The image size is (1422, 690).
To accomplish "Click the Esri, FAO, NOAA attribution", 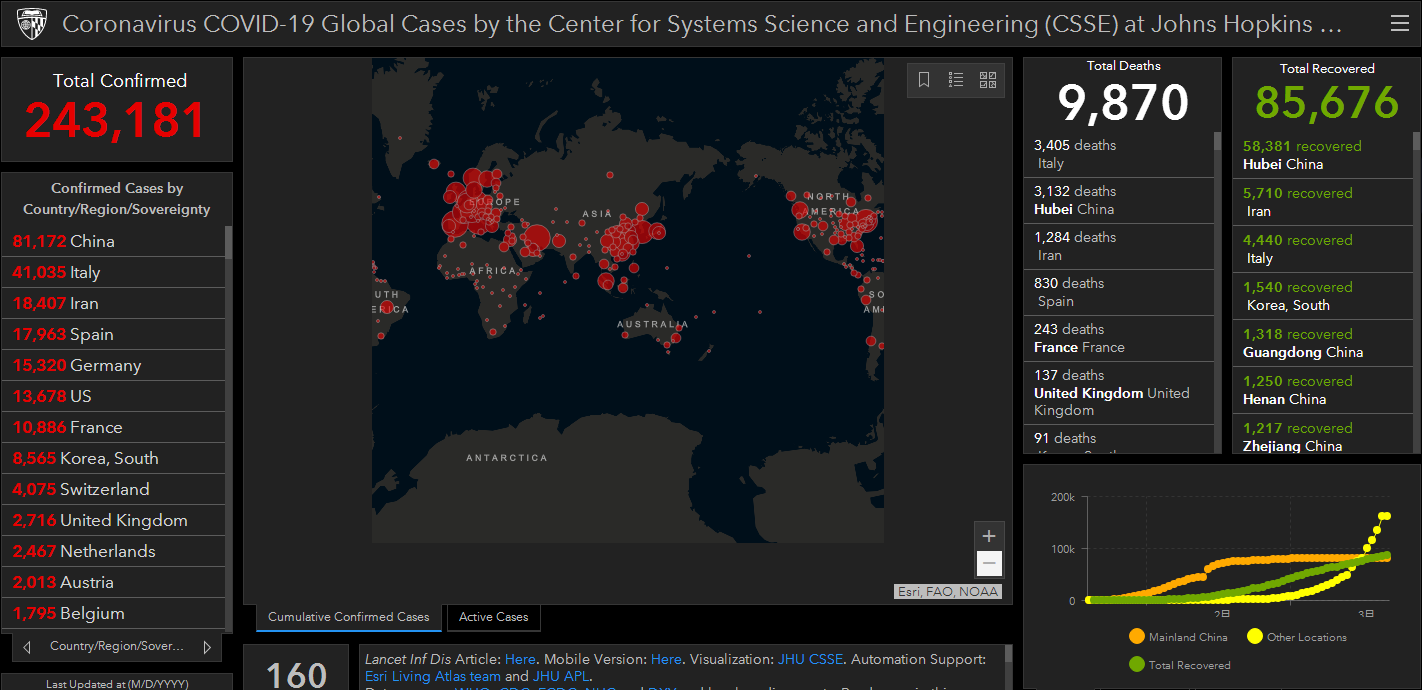I will click(948, 592).
